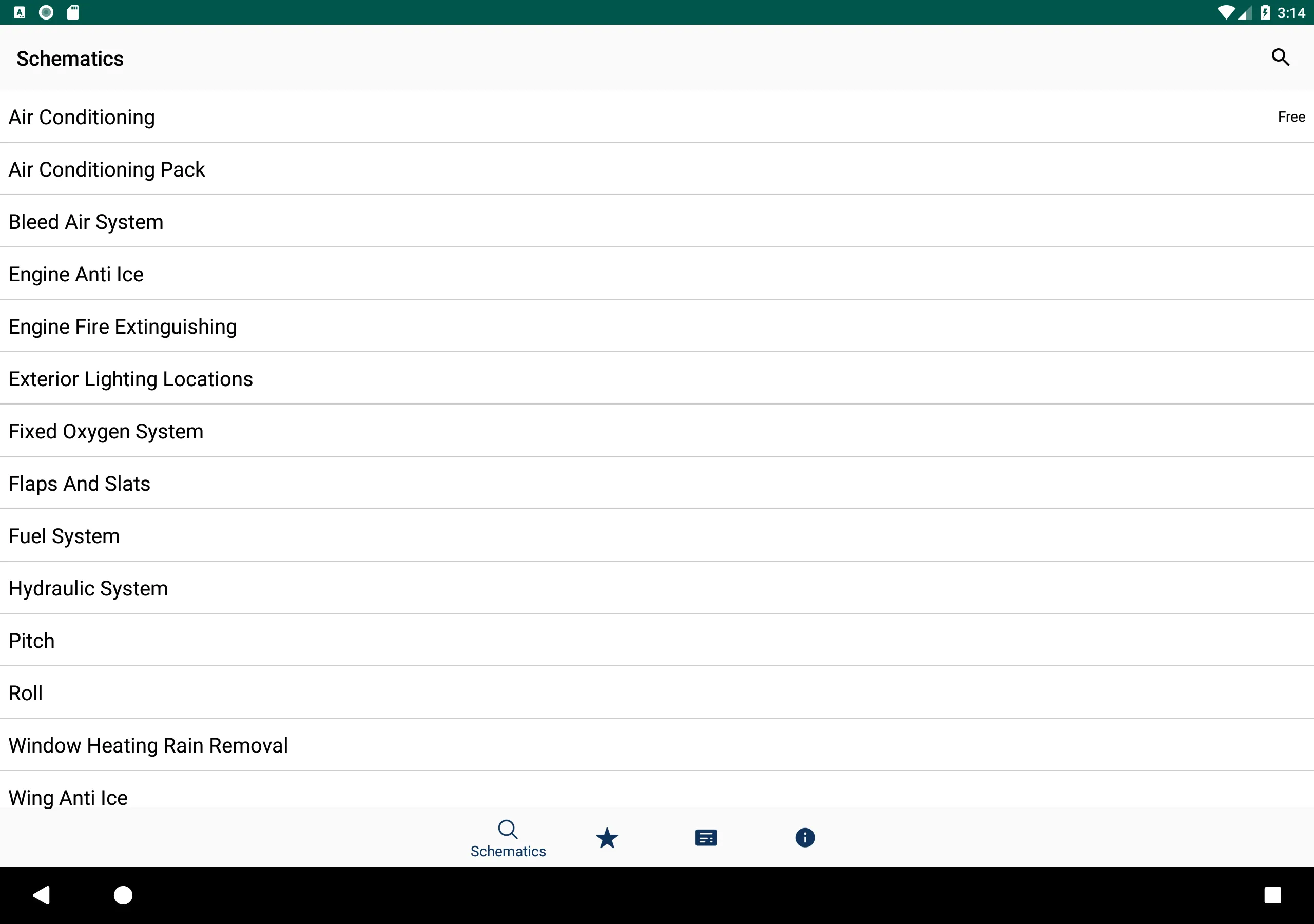Image resolution: width=1314 pixels, height=924 pixels.
Task: Select the Schematics magnifier tab icon
Action: point(509,828)
